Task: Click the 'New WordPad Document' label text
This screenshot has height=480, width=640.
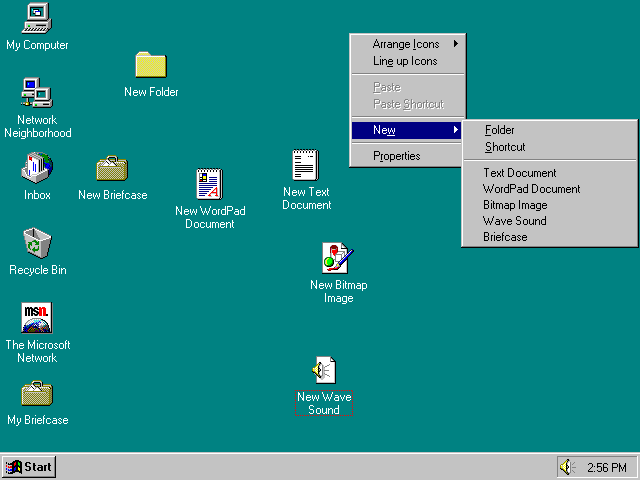Action: point(210,217)
